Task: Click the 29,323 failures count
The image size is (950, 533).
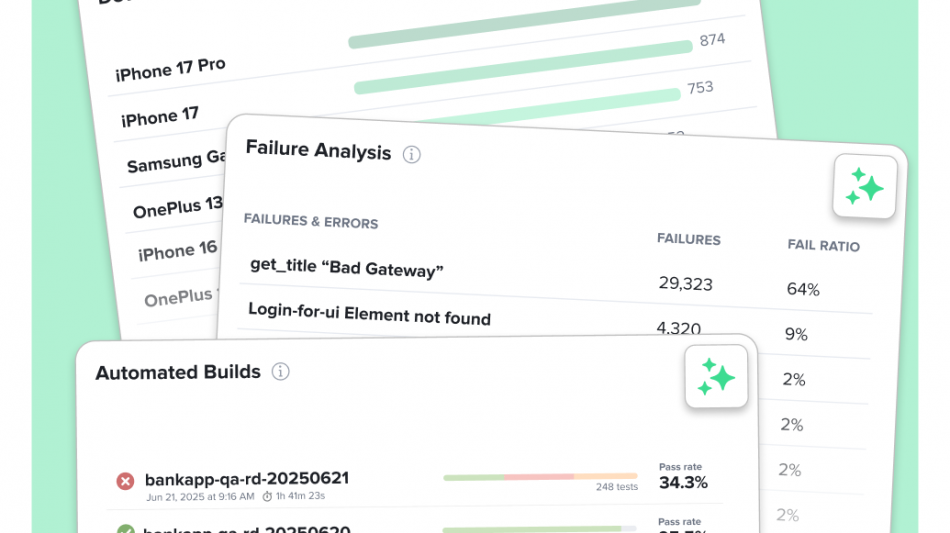Action: click(x=685, y=283)
